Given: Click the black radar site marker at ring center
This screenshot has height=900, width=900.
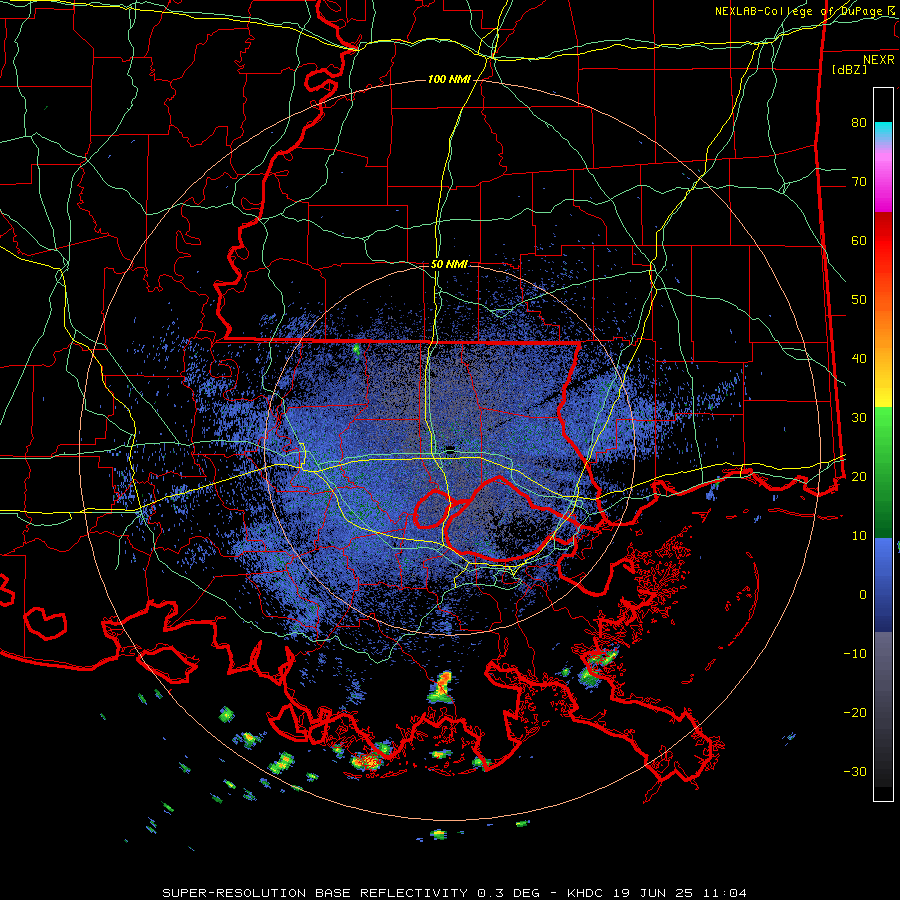Looking at the screenshot, I should tap(450, 449).
